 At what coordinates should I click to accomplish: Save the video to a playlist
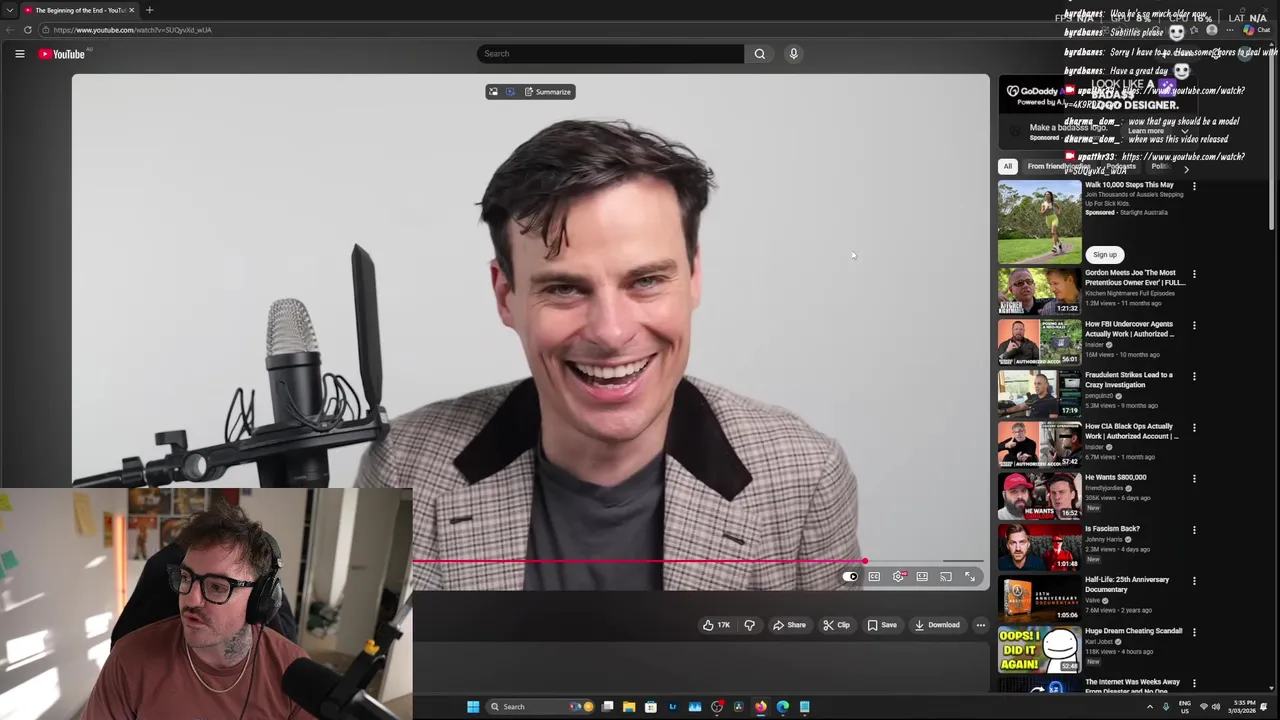point(882,625)
